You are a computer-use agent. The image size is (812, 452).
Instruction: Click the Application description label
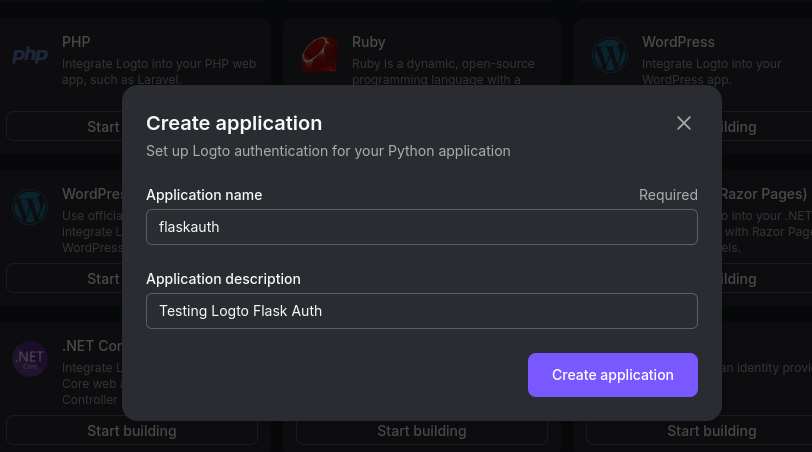pos(223,279)
